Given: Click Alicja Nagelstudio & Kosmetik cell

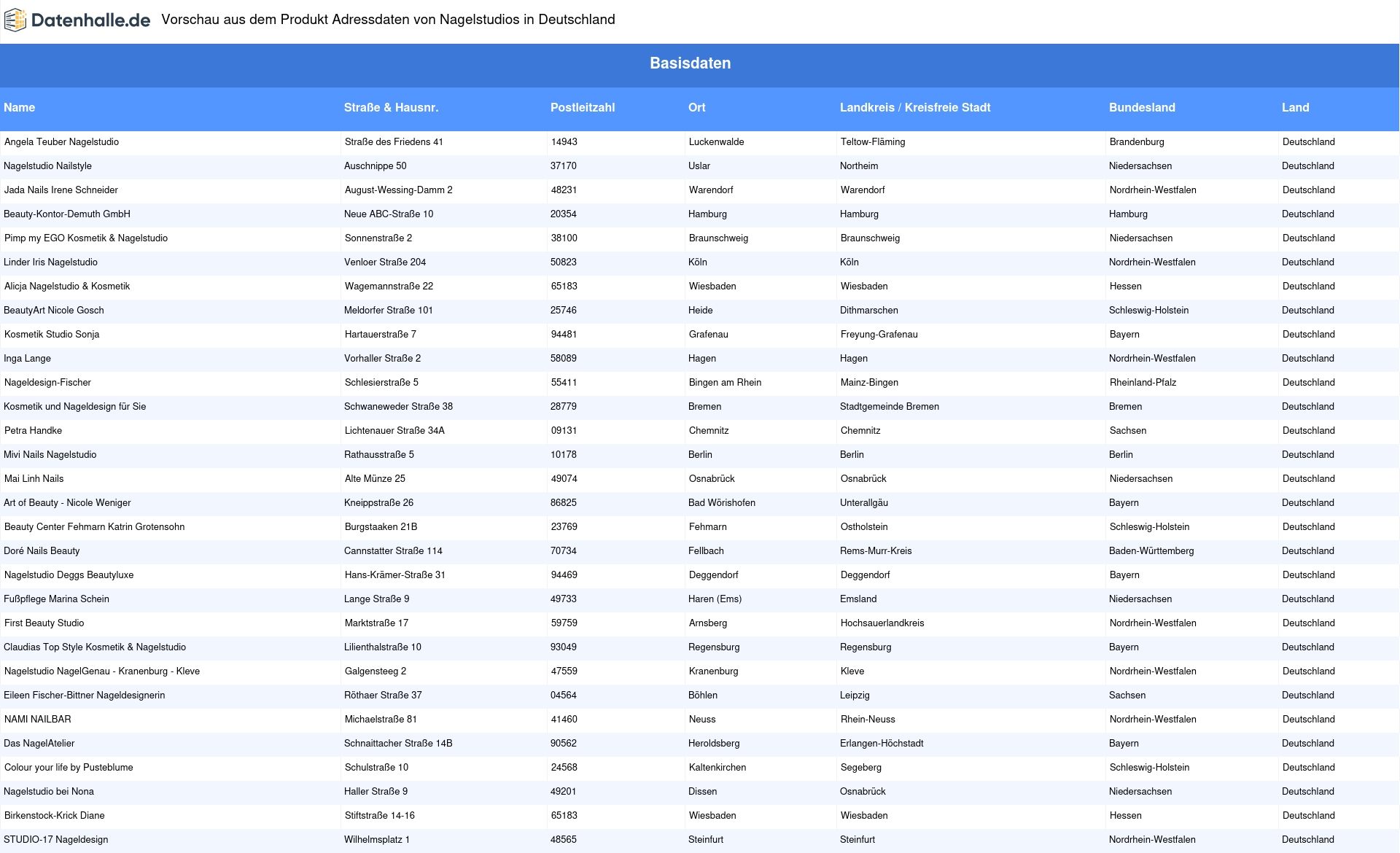Looking at the screenshot, I should [67, 287].
